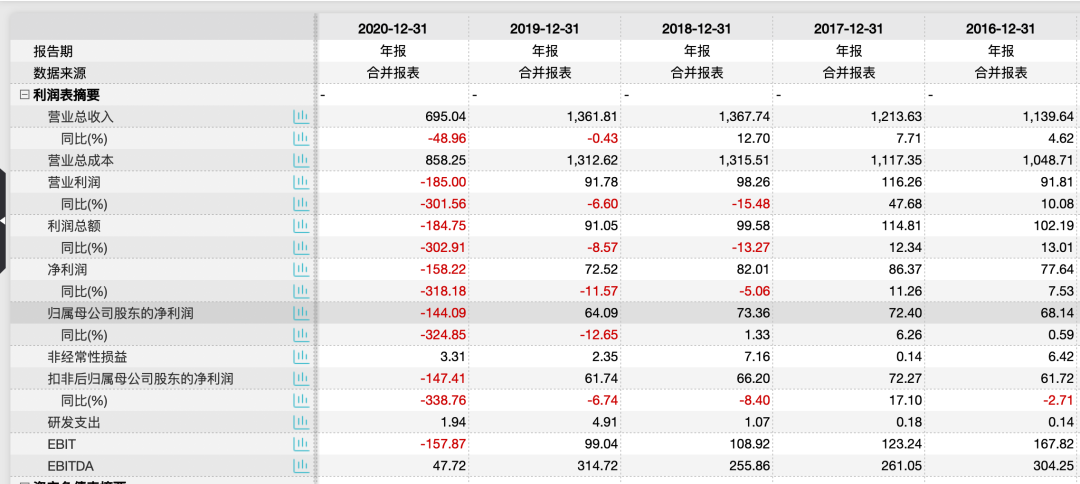Click the -324.85 growth cell
1080x484 pixels.
tap(444, 335)
